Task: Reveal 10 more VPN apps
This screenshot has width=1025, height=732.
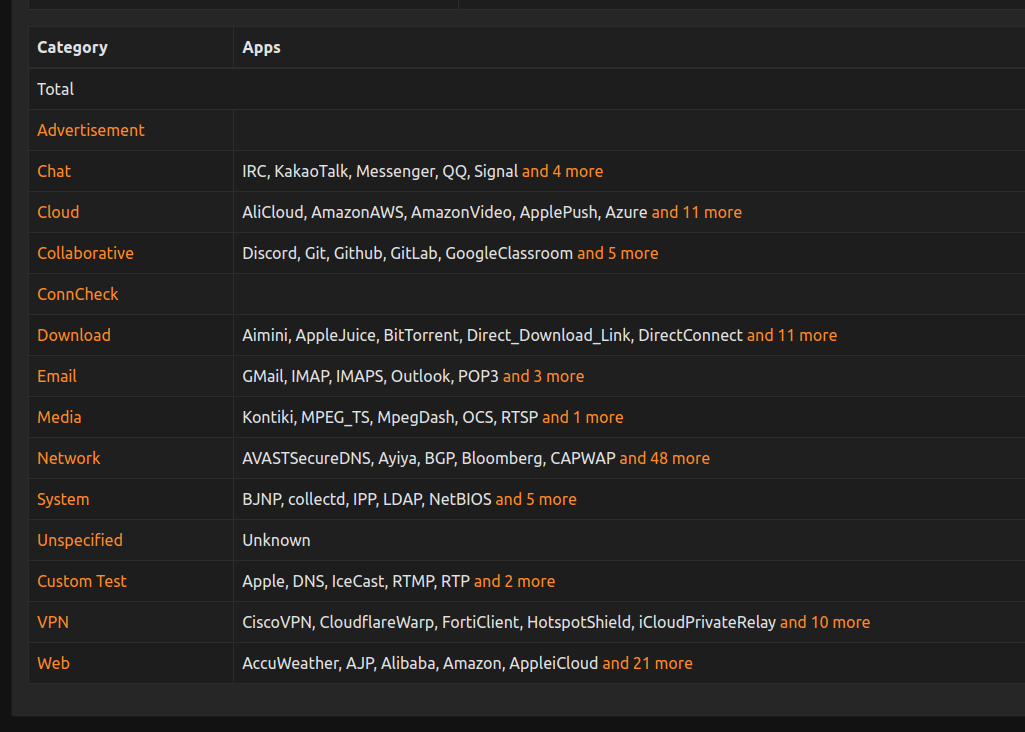Action: point(825,622)
